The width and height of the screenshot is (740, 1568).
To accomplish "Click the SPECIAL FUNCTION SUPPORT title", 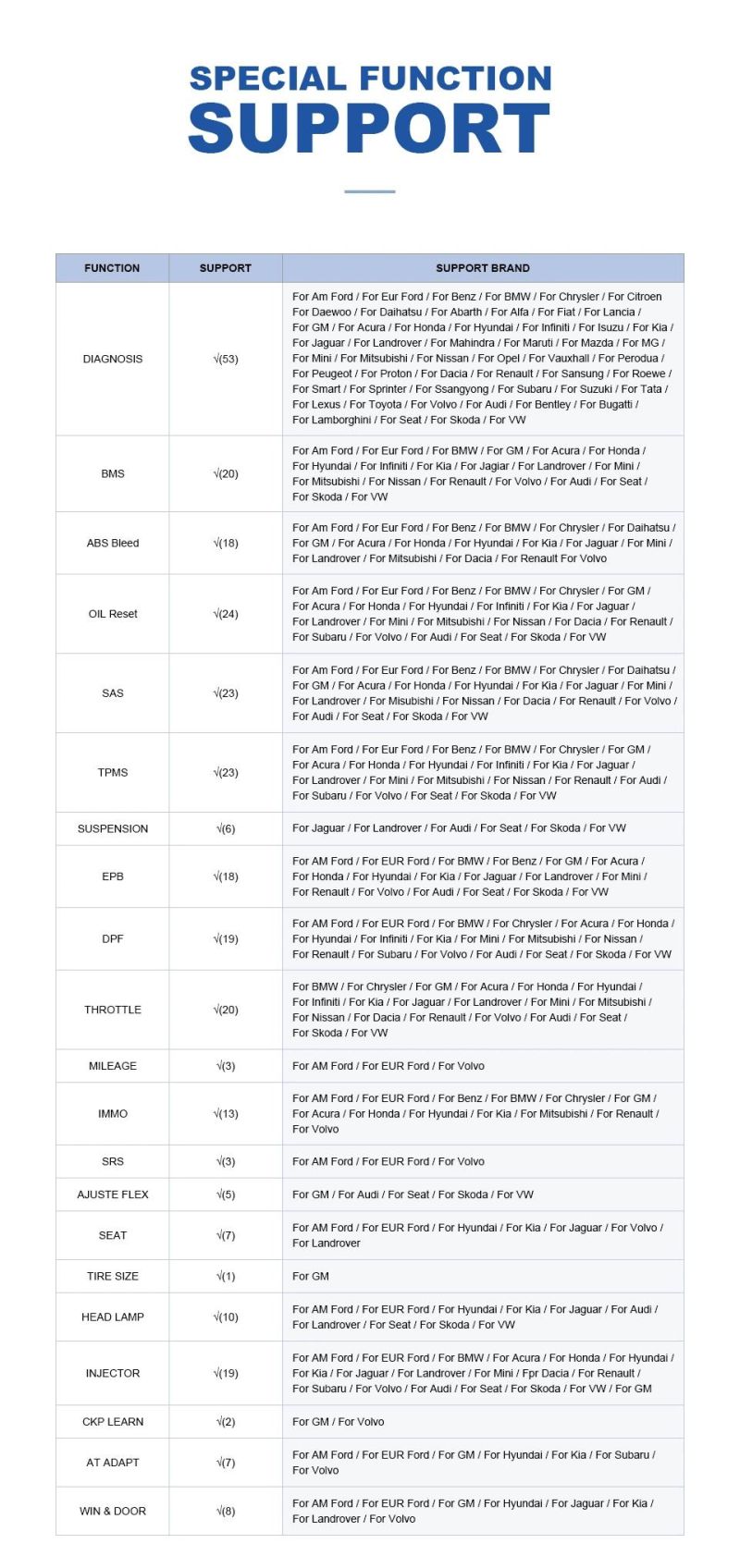I will 370,108.
